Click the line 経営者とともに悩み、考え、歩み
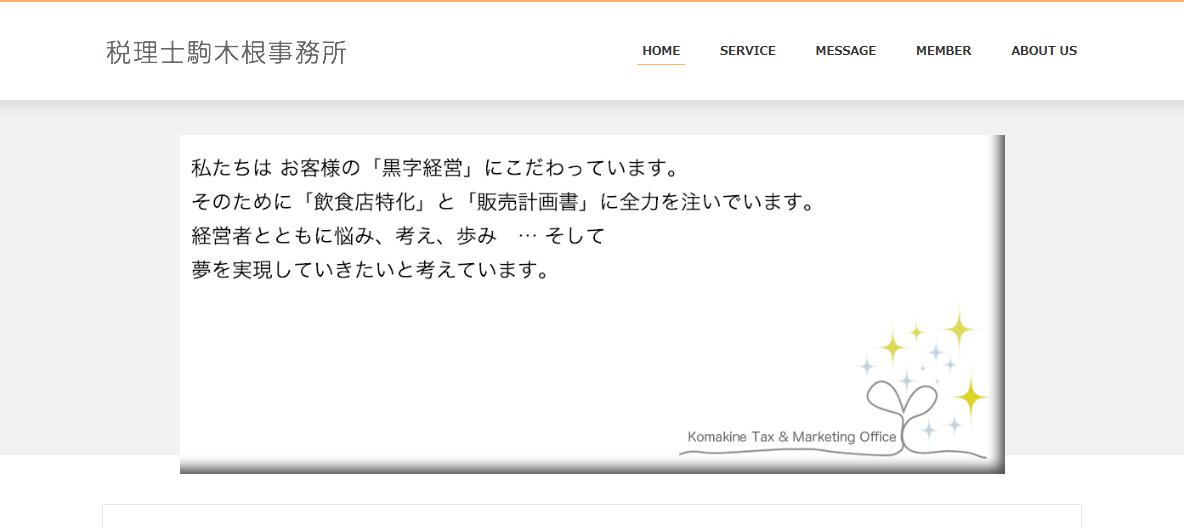 [398, 236]
